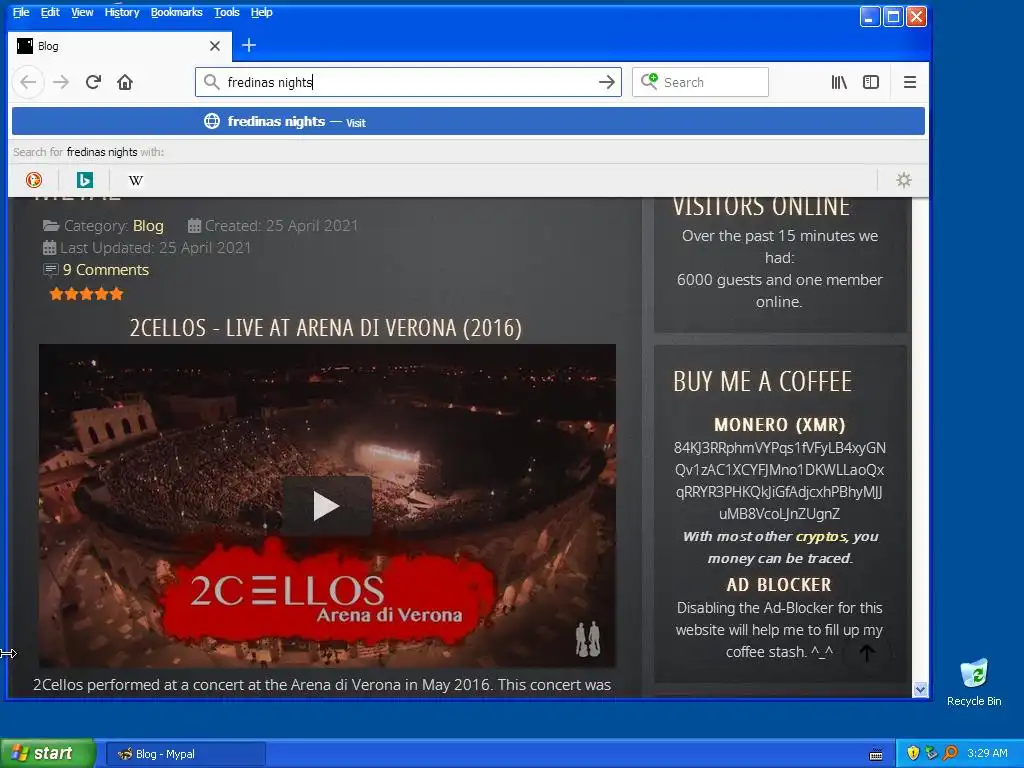Click the Blog - Mypal taskbar button
The height and width of the screenshot is (768, 1024).
pyautogui.click(x=185, y=754)
